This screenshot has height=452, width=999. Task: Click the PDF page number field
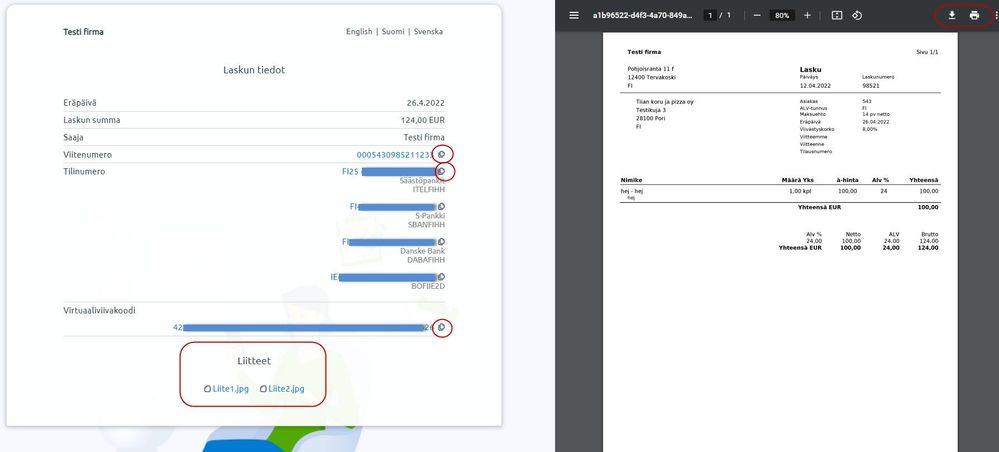(x=710, y=15)
